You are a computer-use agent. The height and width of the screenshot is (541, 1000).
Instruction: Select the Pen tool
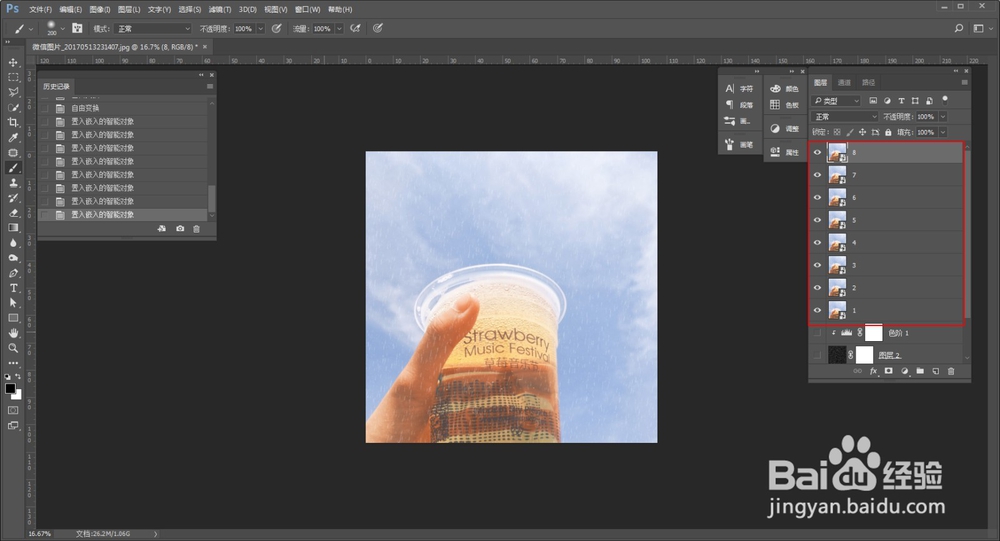(x=13, y=273)
